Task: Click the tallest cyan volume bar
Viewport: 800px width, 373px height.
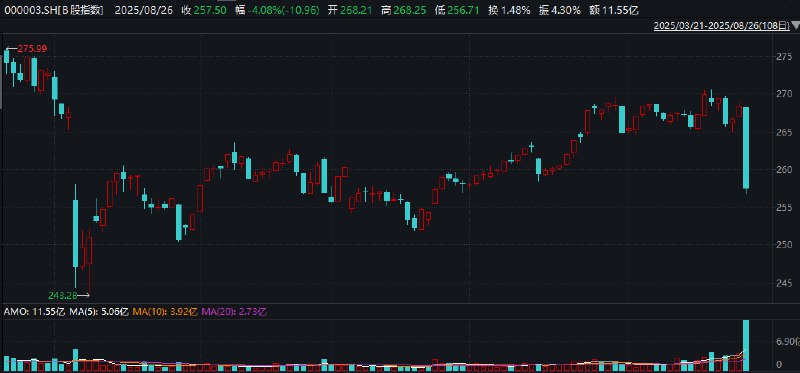Action: pos(746,345)
